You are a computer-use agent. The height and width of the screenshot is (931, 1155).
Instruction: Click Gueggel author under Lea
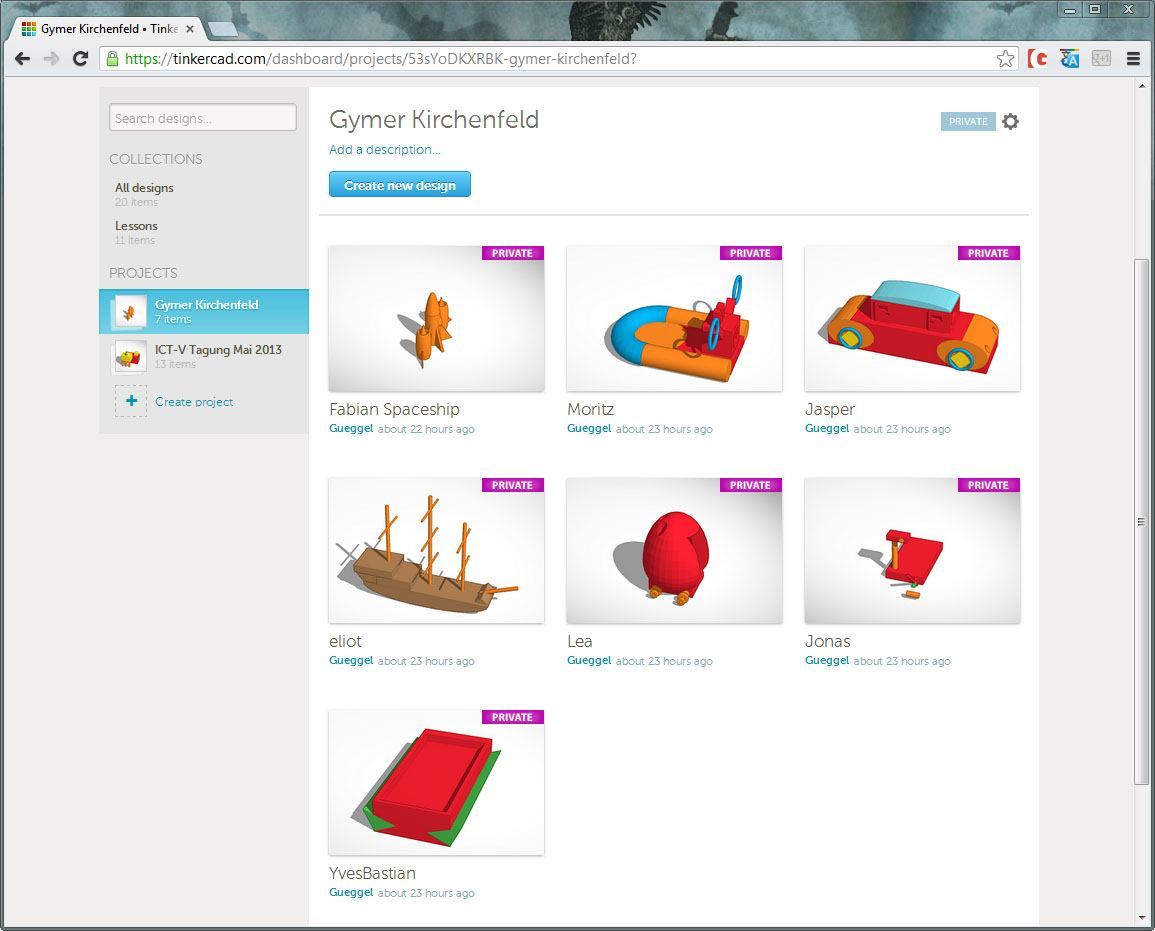click(589, 661)
